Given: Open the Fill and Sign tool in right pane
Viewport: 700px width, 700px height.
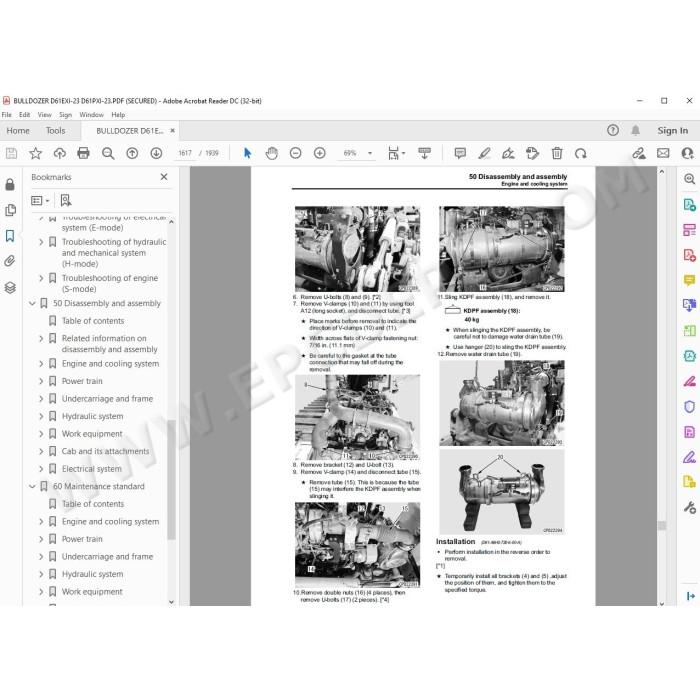Looking at the screenshot, I should click(689, 457).
